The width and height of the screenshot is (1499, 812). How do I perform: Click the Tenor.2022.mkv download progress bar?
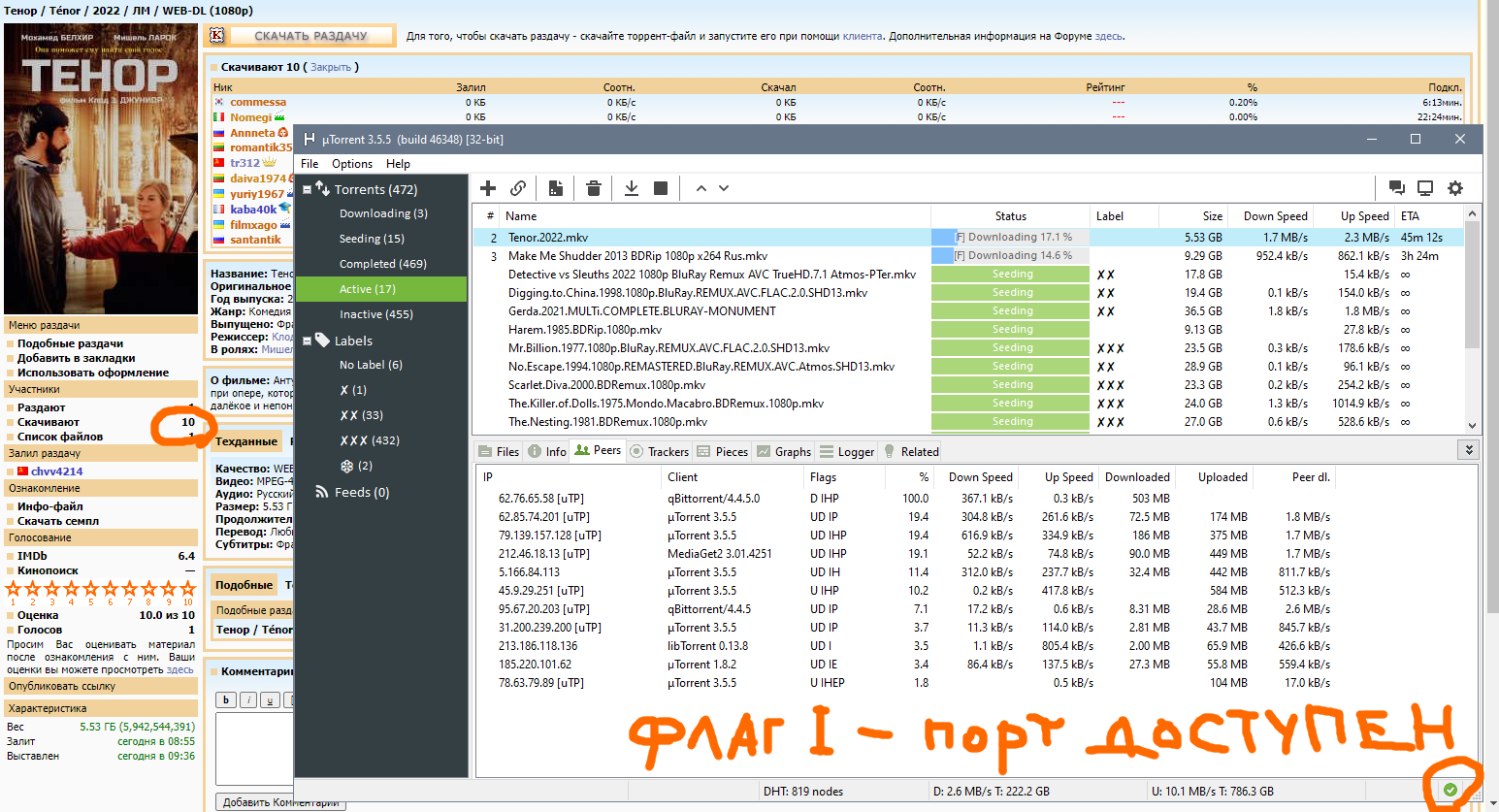pyautogui.click(x=1010, y=237)
